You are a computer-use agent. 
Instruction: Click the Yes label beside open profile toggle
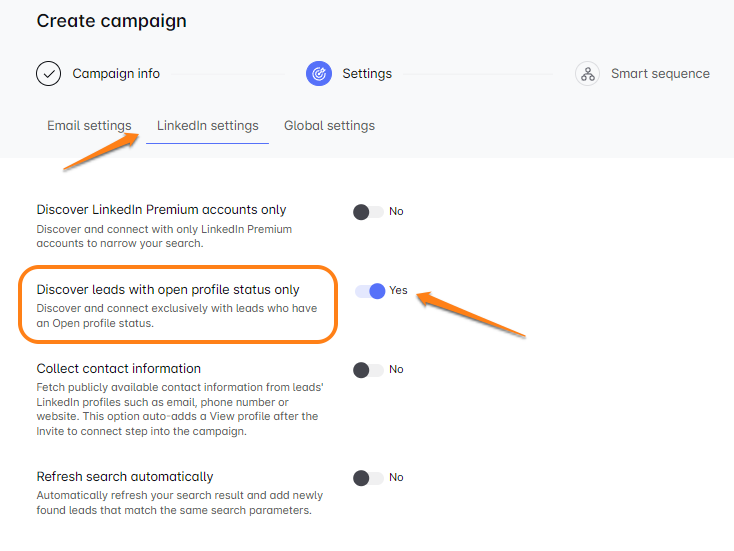398,291
